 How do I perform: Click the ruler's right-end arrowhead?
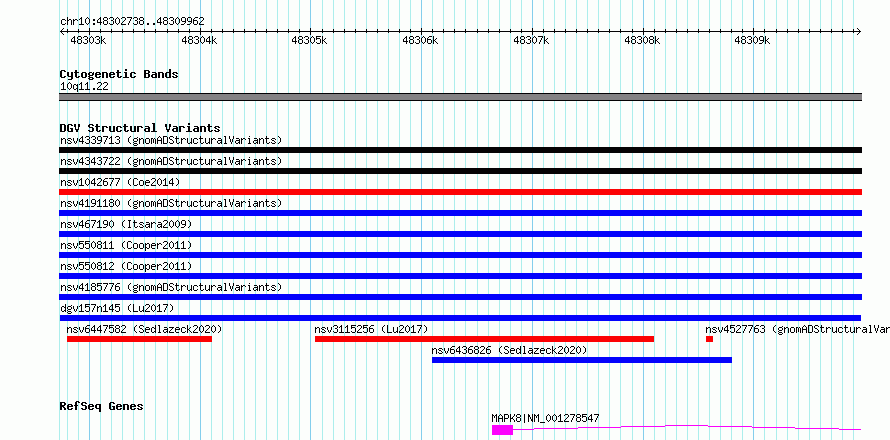[x=858, y=31]
